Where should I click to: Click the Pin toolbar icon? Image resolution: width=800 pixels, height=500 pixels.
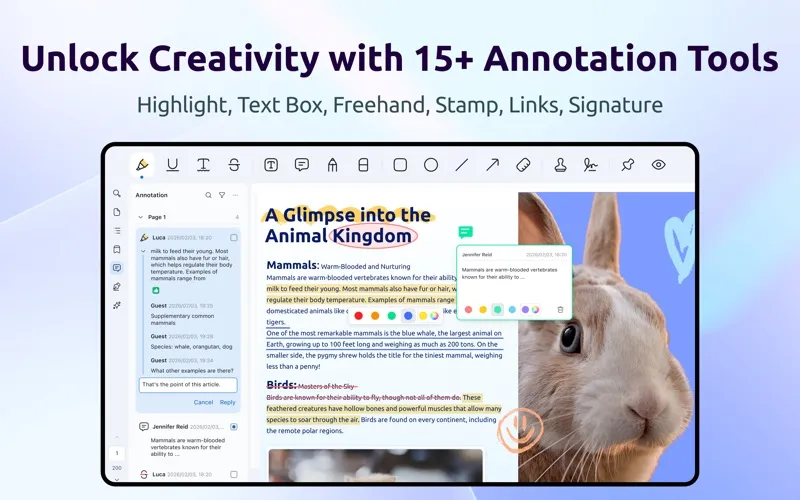pos(628,165)
